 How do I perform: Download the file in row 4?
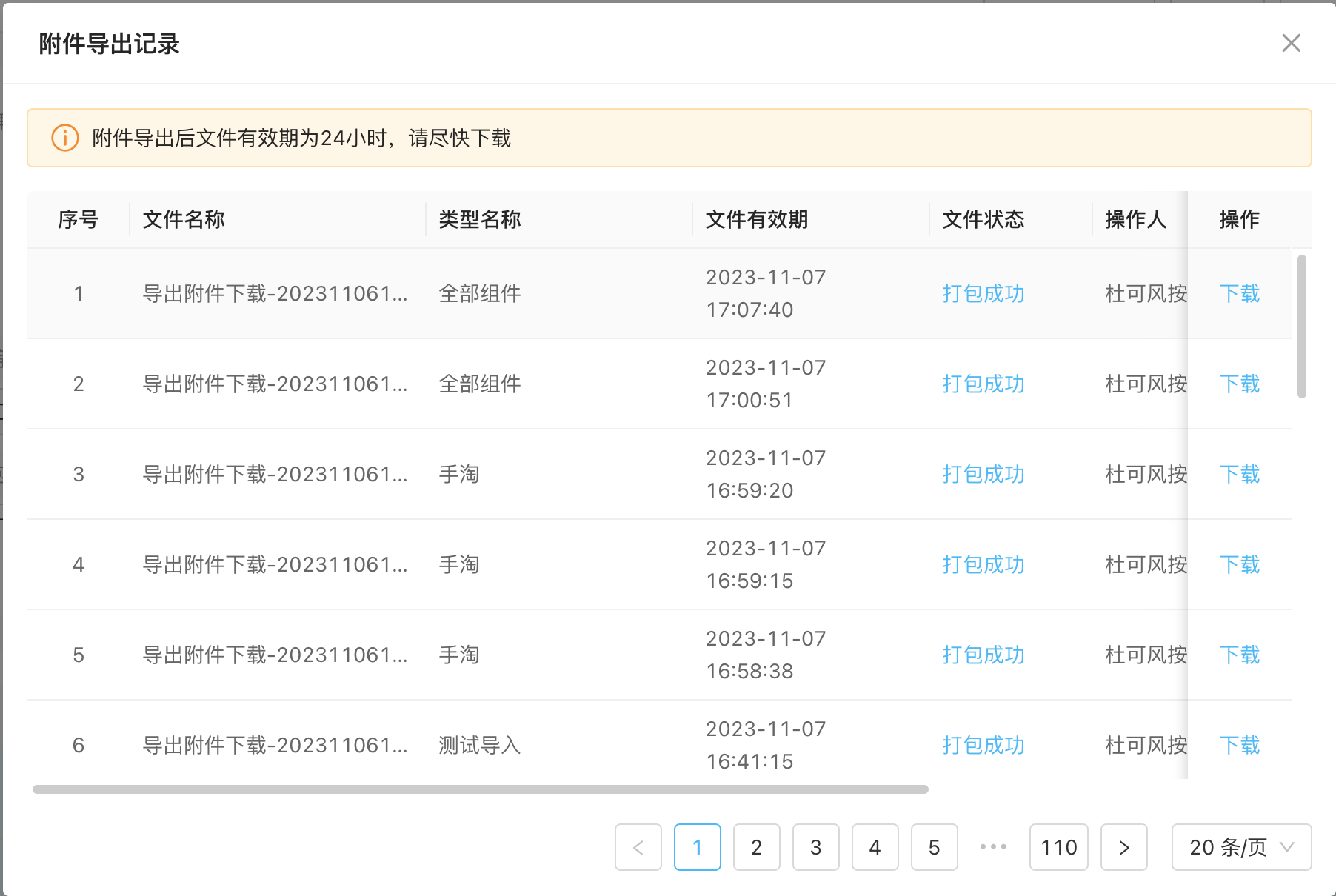click(1240, 565)
